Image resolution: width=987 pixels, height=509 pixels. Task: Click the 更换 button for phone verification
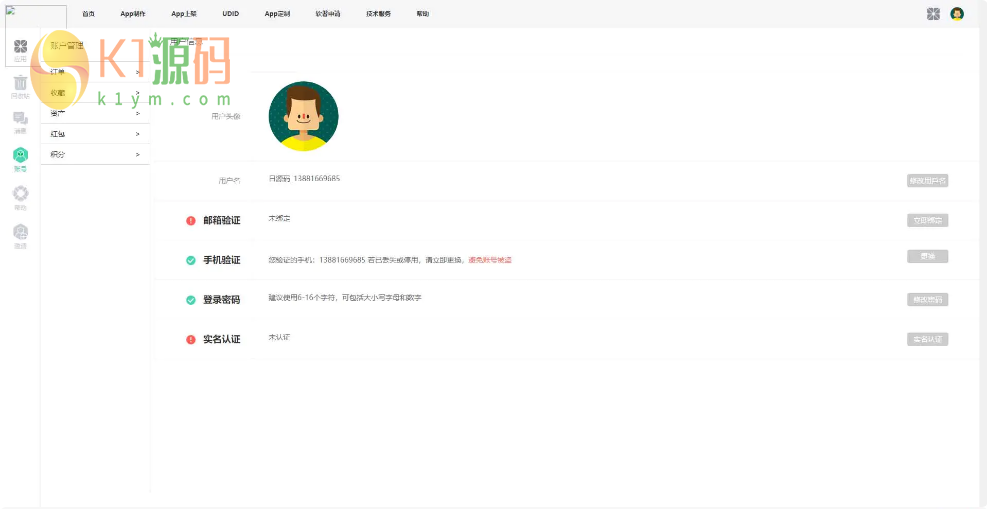(x=927, y=257)
